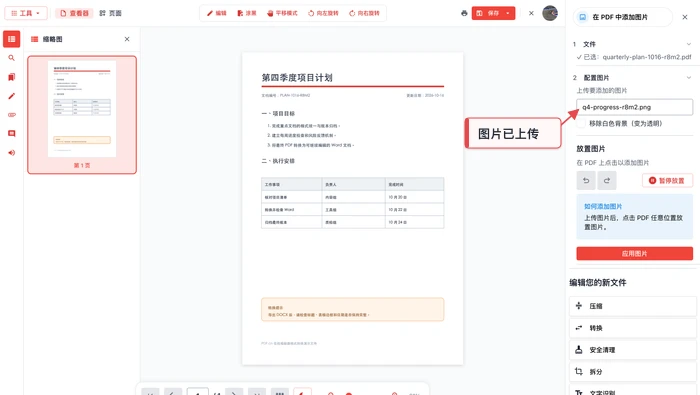Collapse the 配置图片 step section chevron
Screen dimensions: 700x395
[689, 78]
